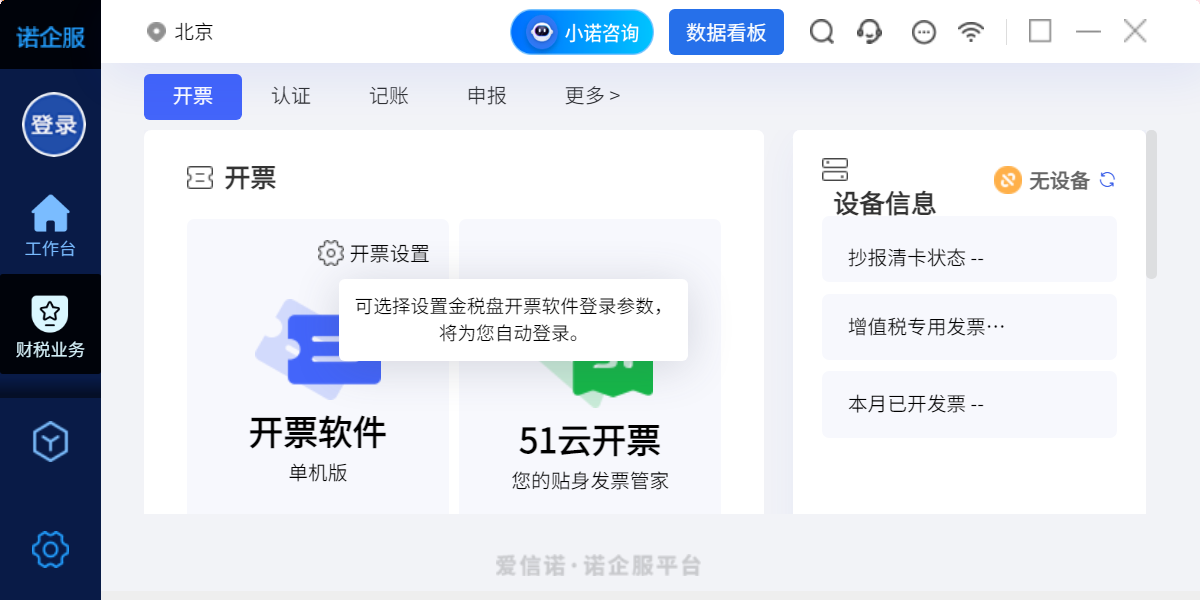Switch to the 认证 tab
Screen dimensions: 1200x600
pyautogui.click(x=290, y=95)
